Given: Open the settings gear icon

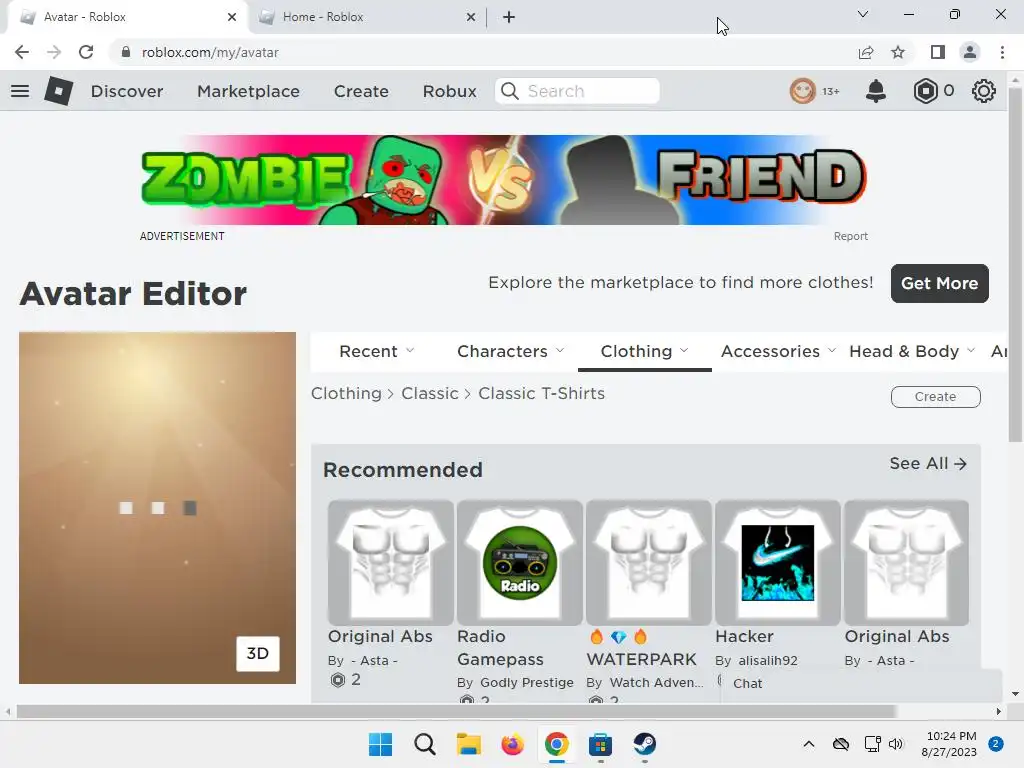Looking at the screenshot, I should coord(984,91).
